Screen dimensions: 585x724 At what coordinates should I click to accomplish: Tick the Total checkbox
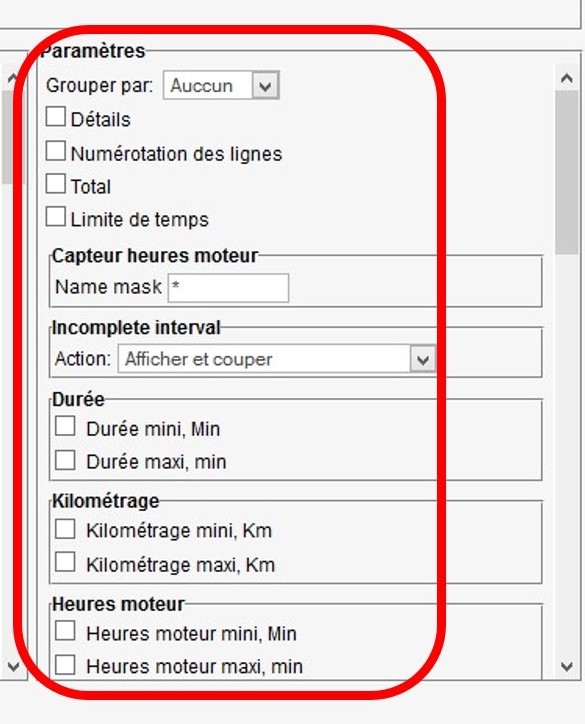point(55,184)
